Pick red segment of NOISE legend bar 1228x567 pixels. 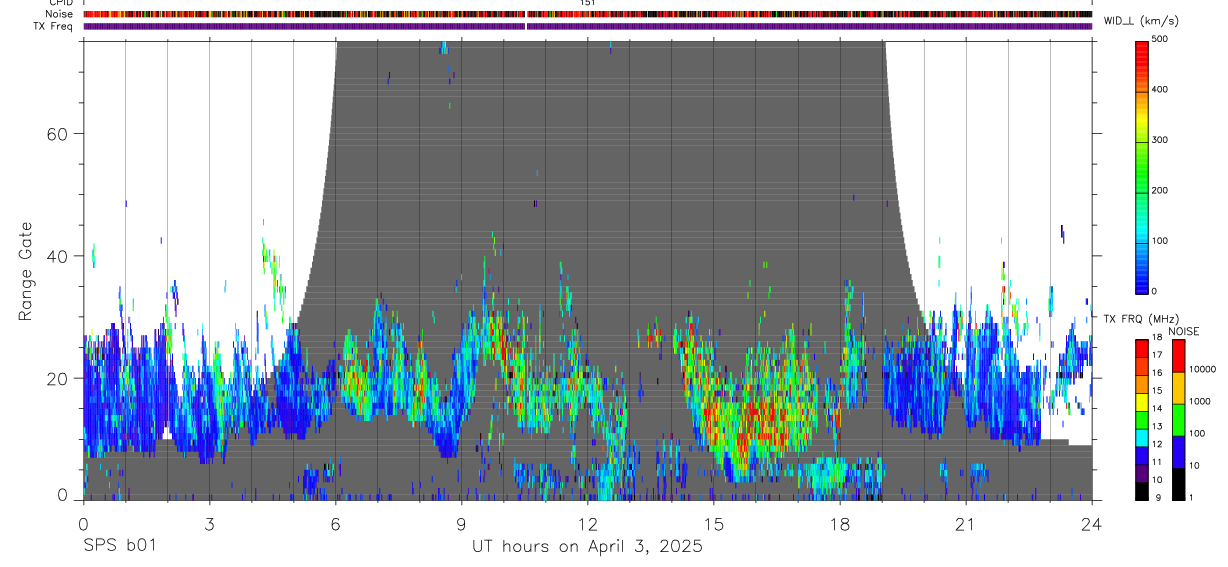pos(1178,356)
